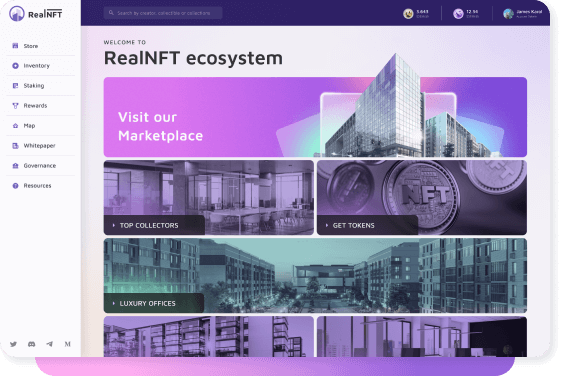Click the RealNFT logo text
562x376 pixels.
tap(45, 14)
